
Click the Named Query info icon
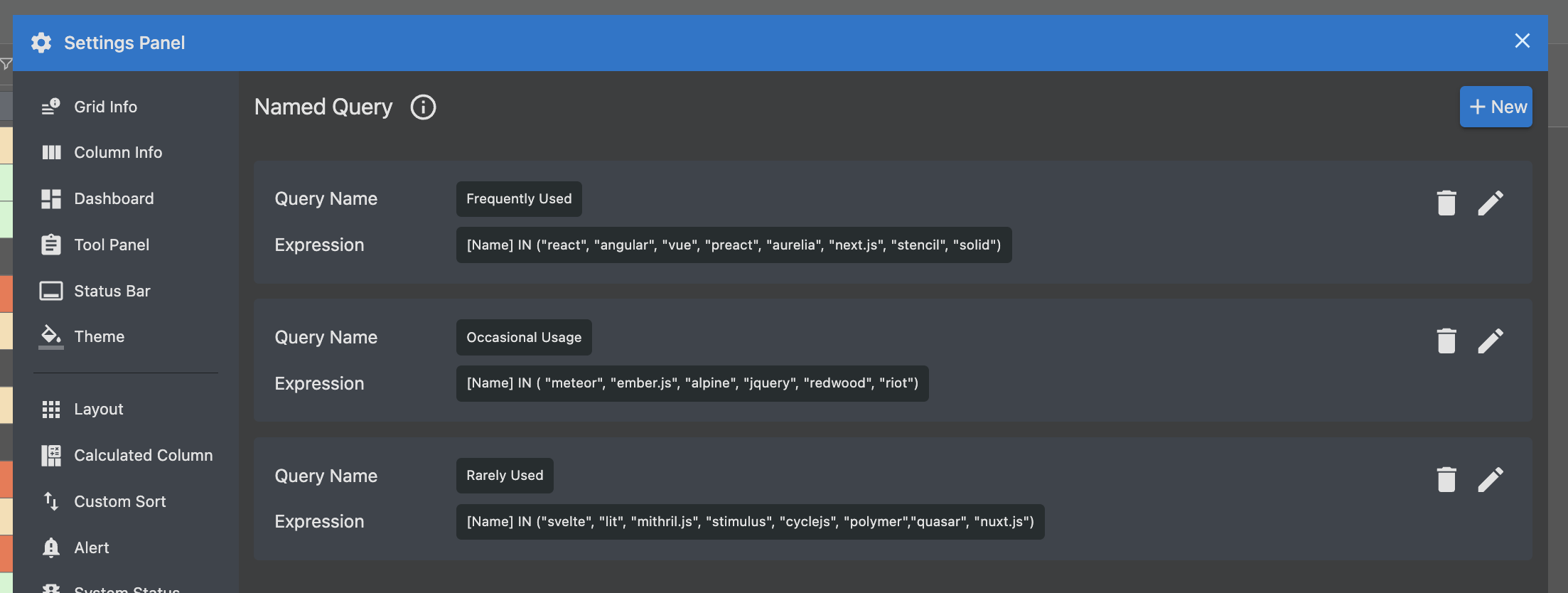(423, 107)
